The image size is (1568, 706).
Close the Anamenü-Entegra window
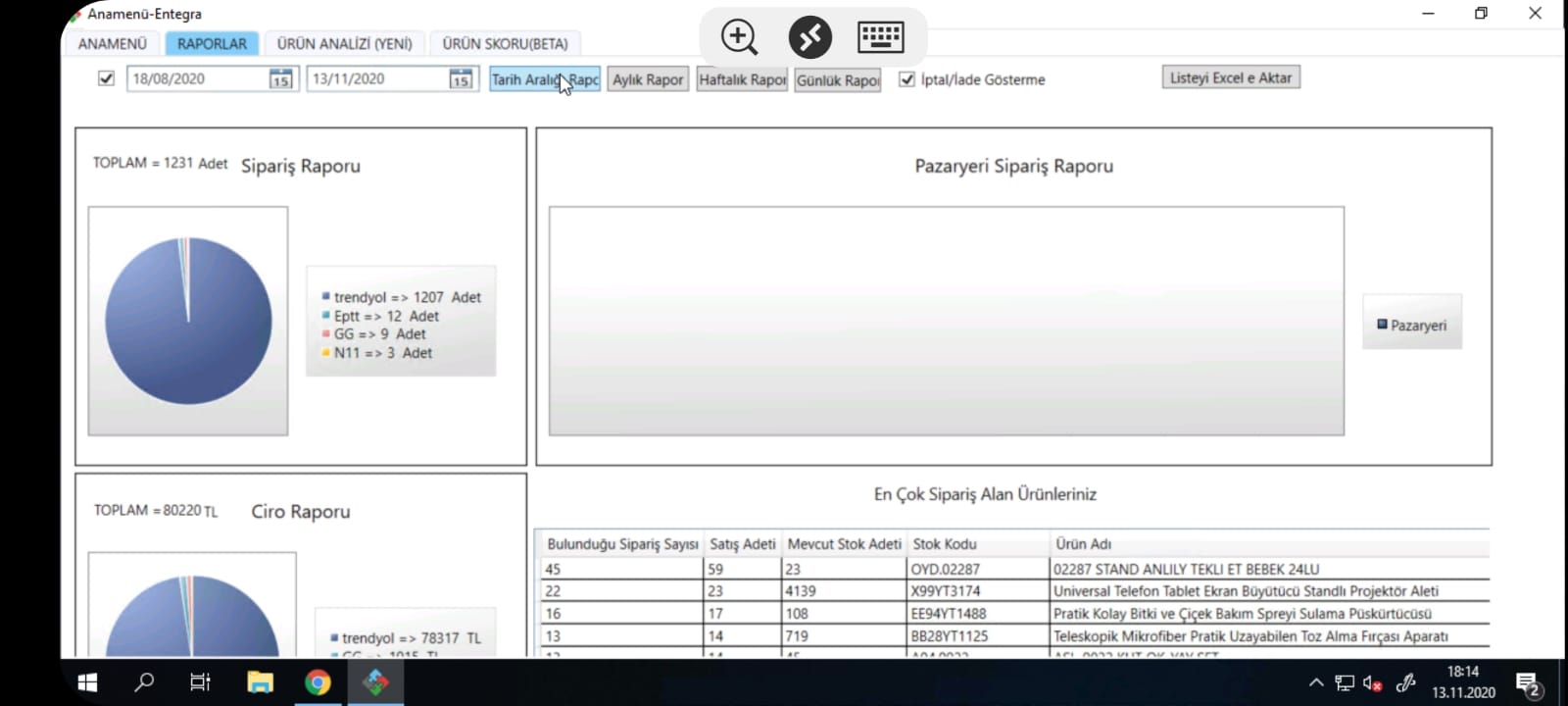(1535, 14)
